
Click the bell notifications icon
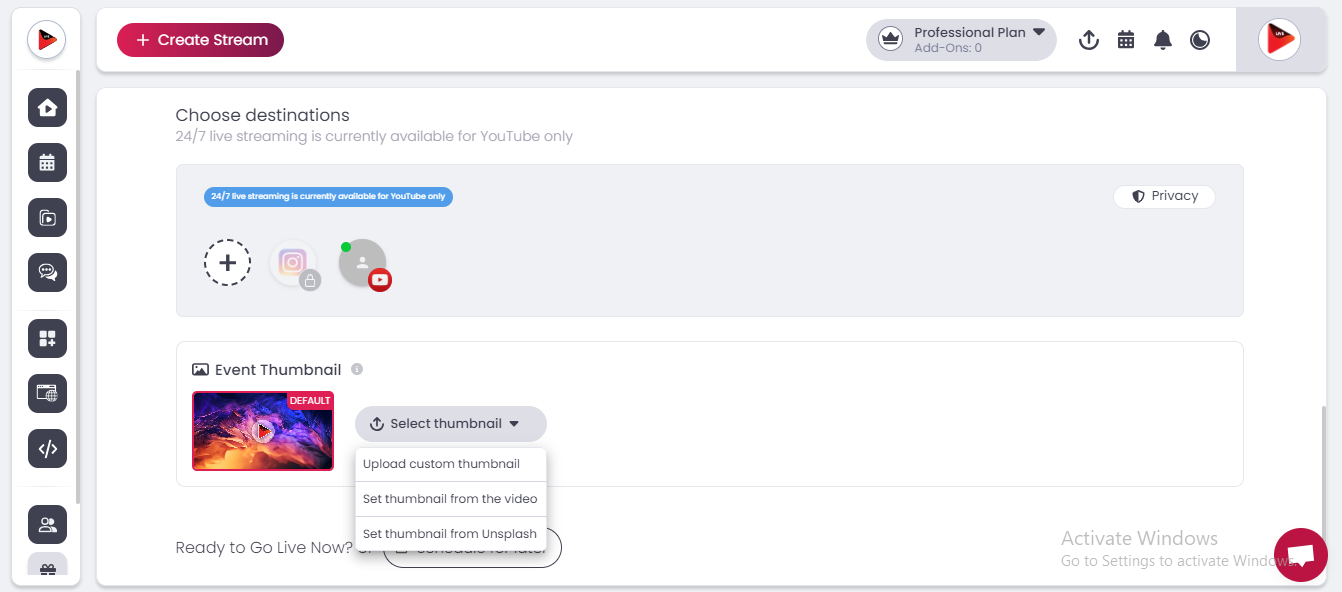1162,40
